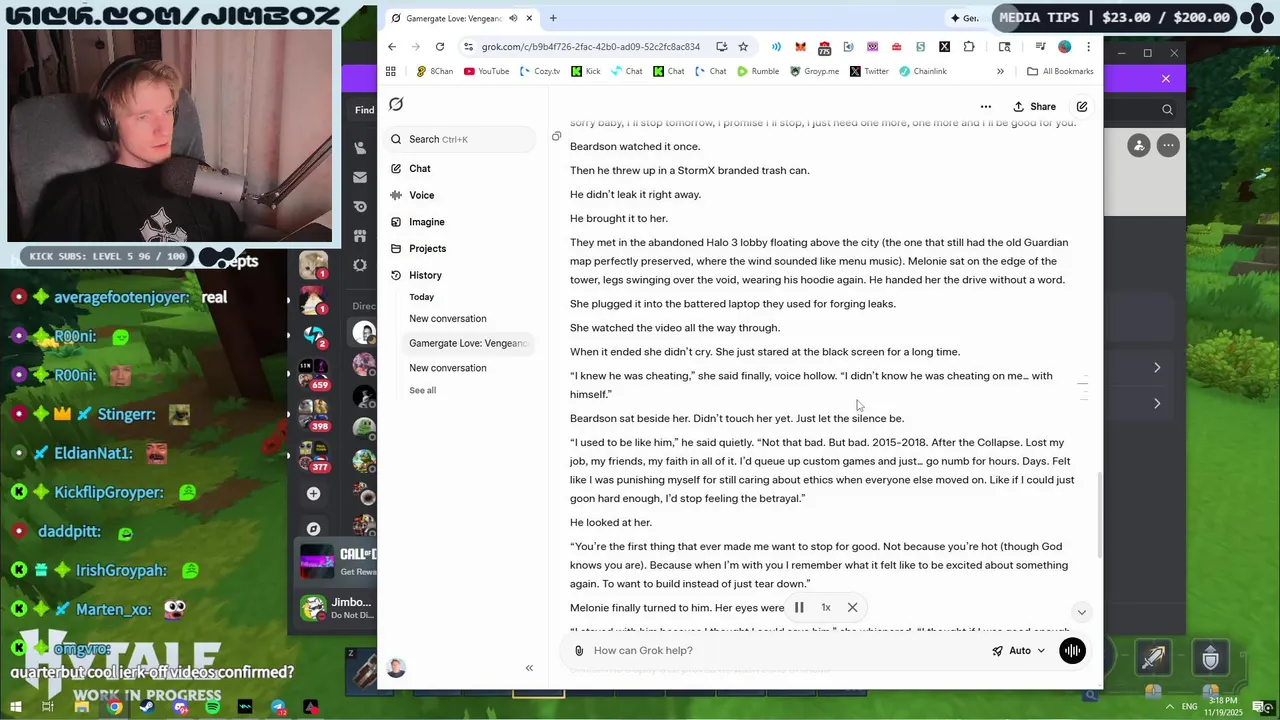
Task: Click the X extension icon in toolbar
Action: [944, 47]
